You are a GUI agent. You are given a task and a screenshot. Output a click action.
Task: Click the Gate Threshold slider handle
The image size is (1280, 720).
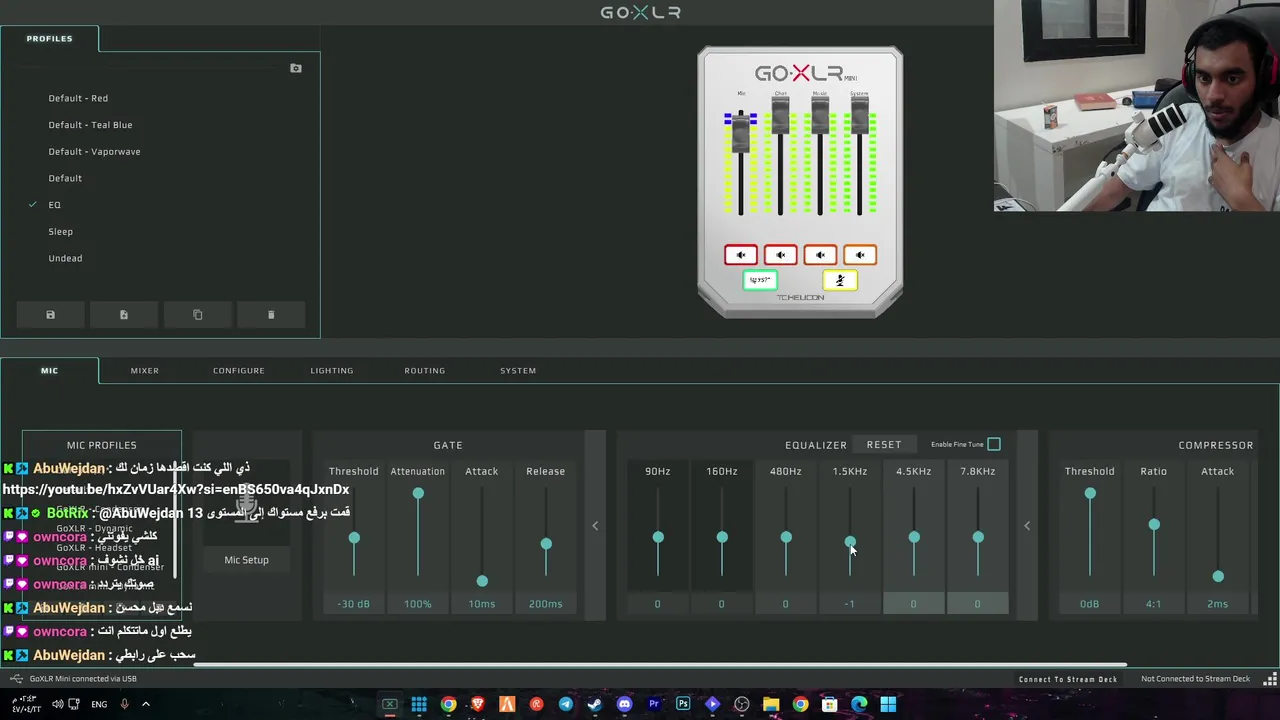pyautogui.click(x=354, y=538)
